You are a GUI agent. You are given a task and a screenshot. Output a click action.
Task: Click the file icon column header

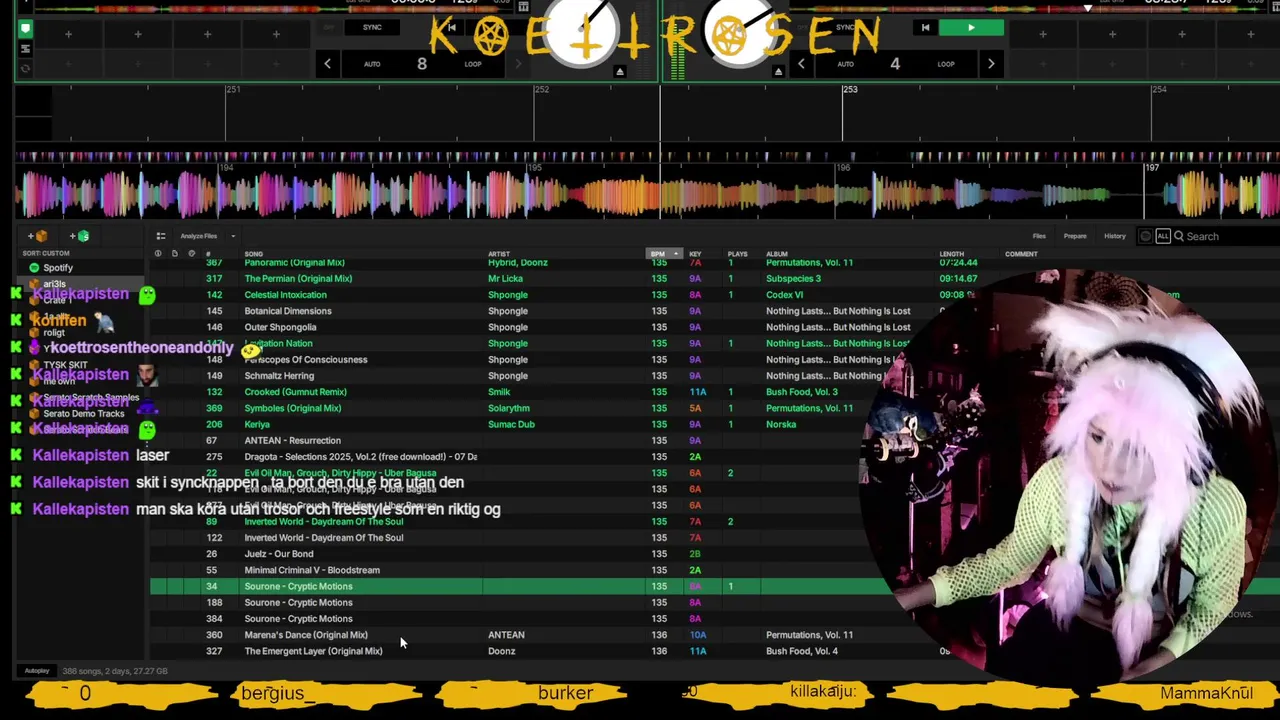pyautogui.click(x=174, y=254)
